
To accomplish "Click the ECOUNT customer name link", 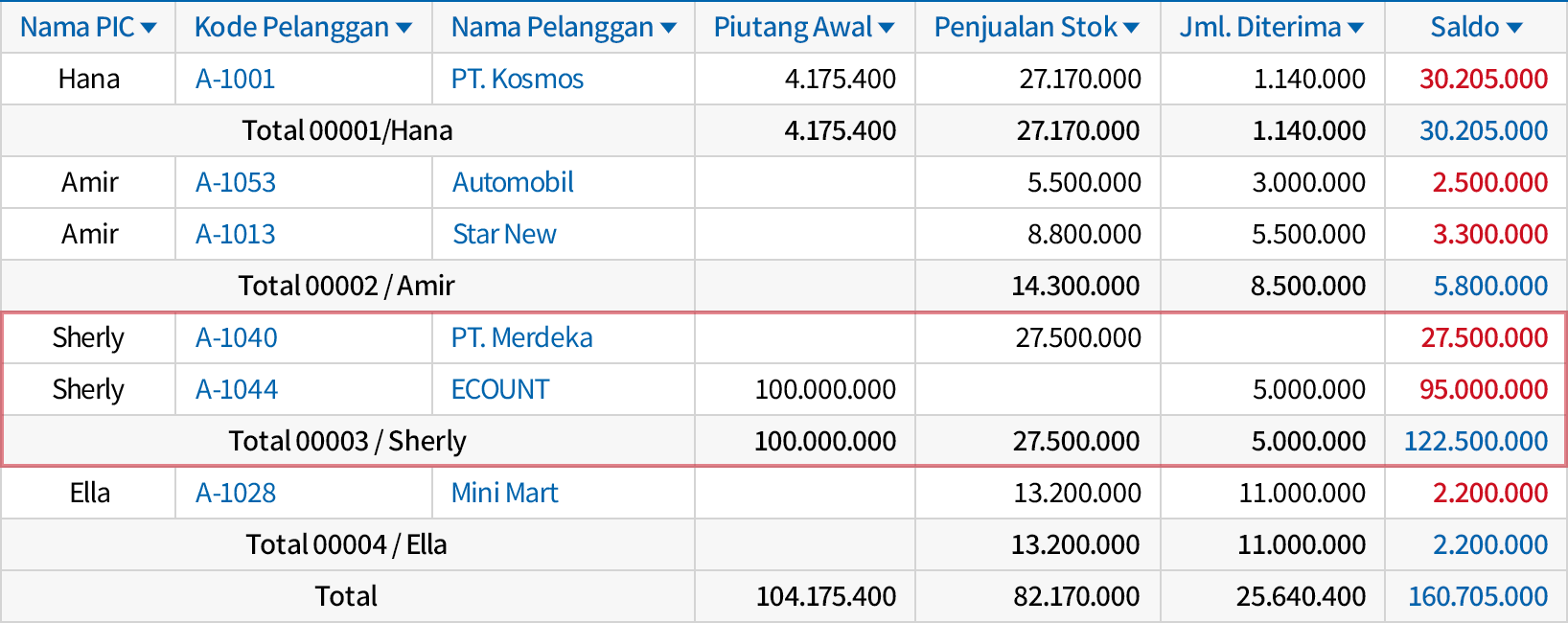I will pyautogui.click(x=500, y=390).
